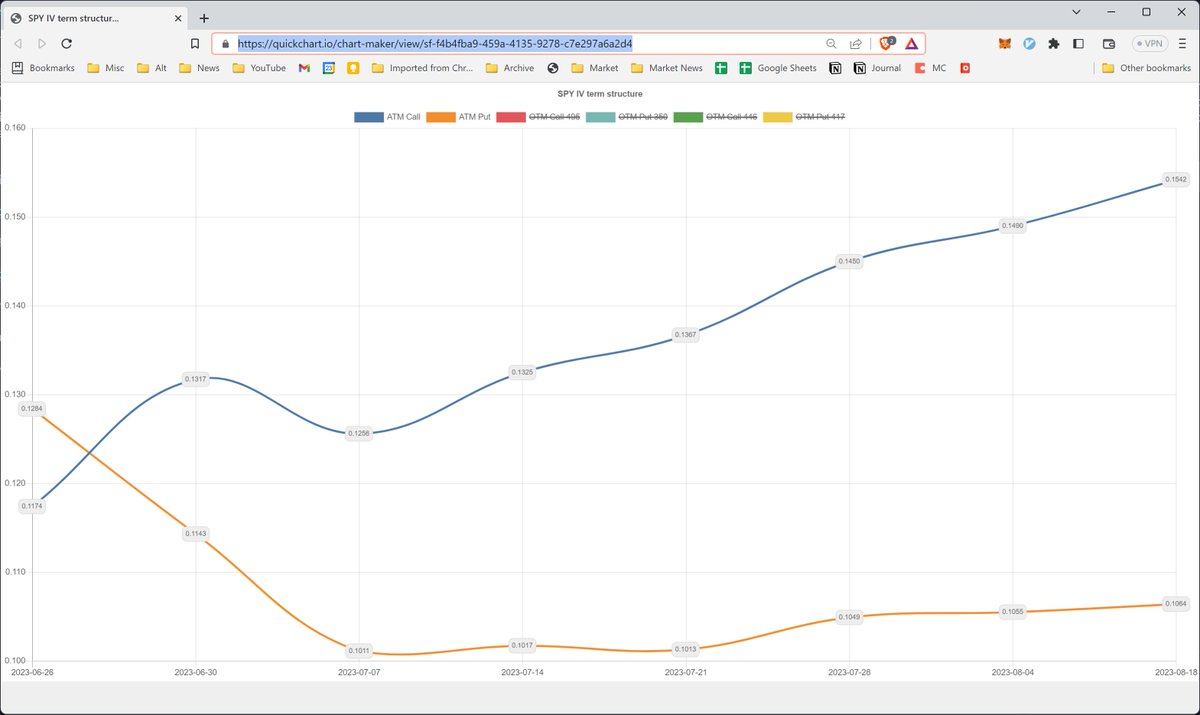Open the News bookmarks folder
Image resolution: width=1200 pixels, height=715 pixels.
[x=199, y=68]
